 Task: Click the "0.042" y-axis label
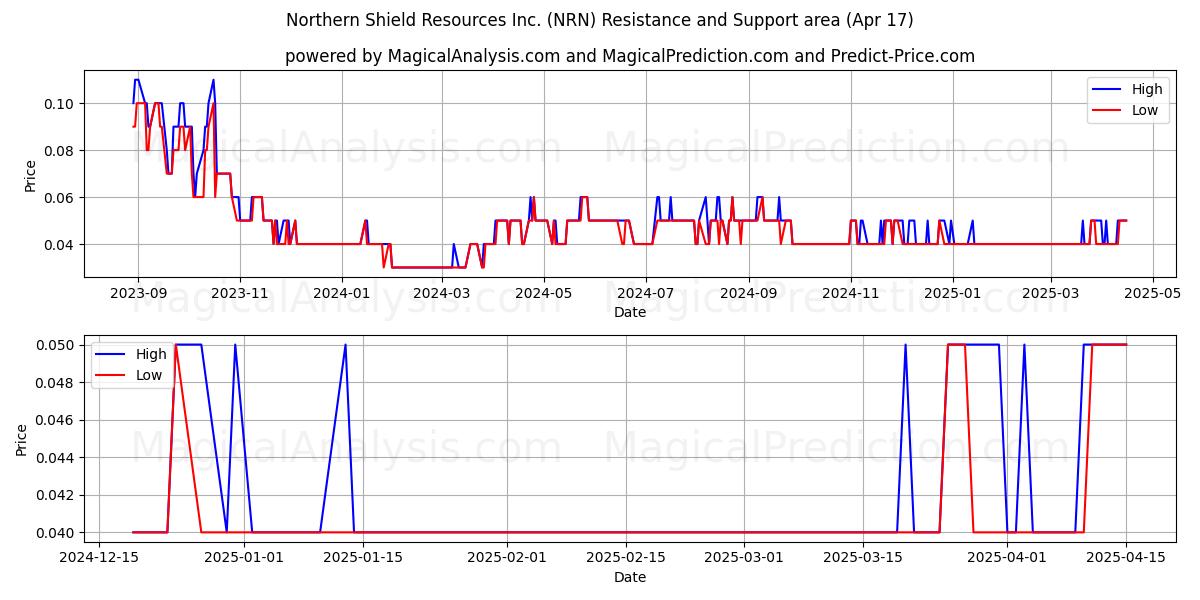(x=57, y=495)
